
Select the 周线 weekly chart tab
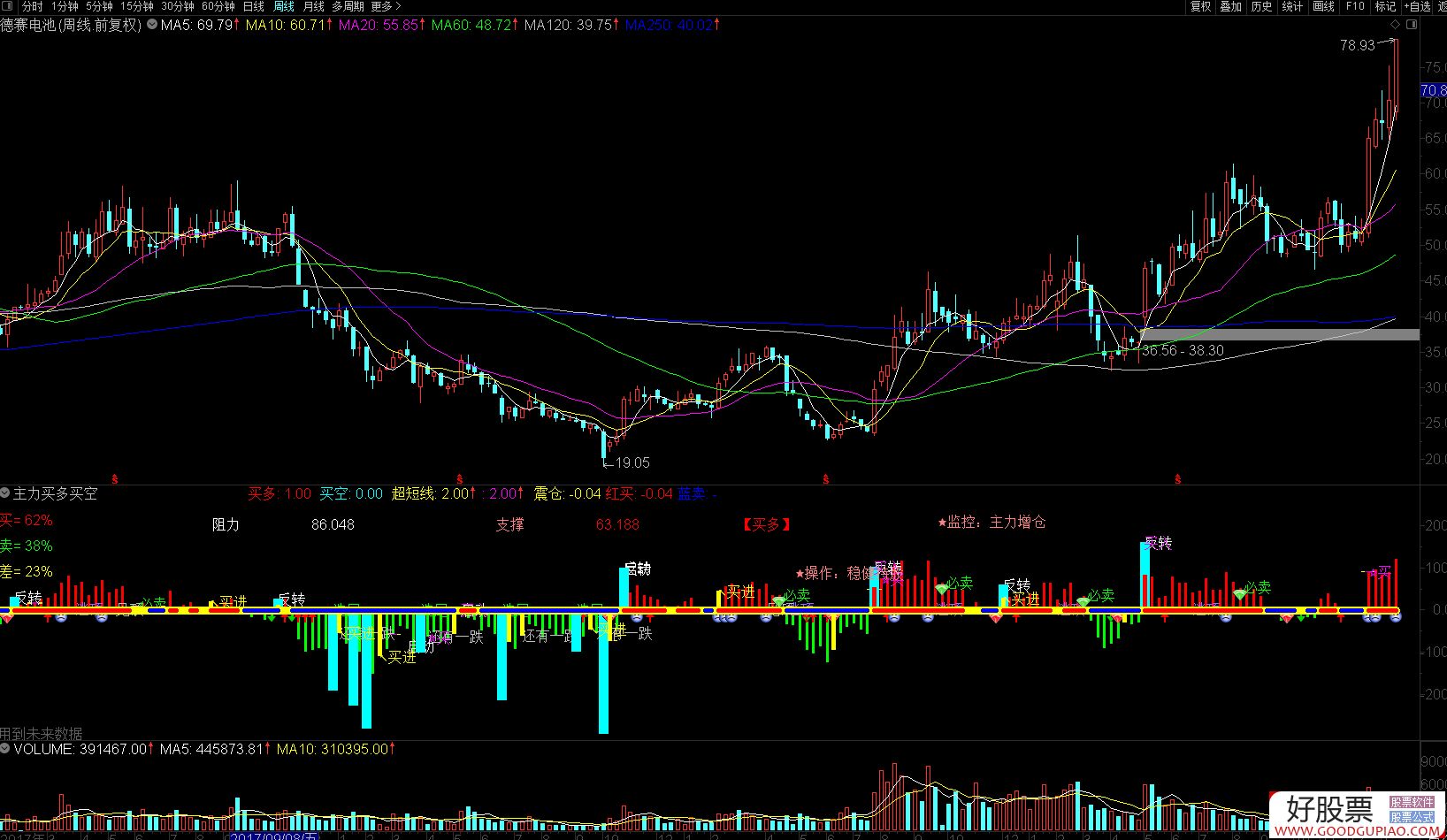pyautogui.click(x=284, y=6)
